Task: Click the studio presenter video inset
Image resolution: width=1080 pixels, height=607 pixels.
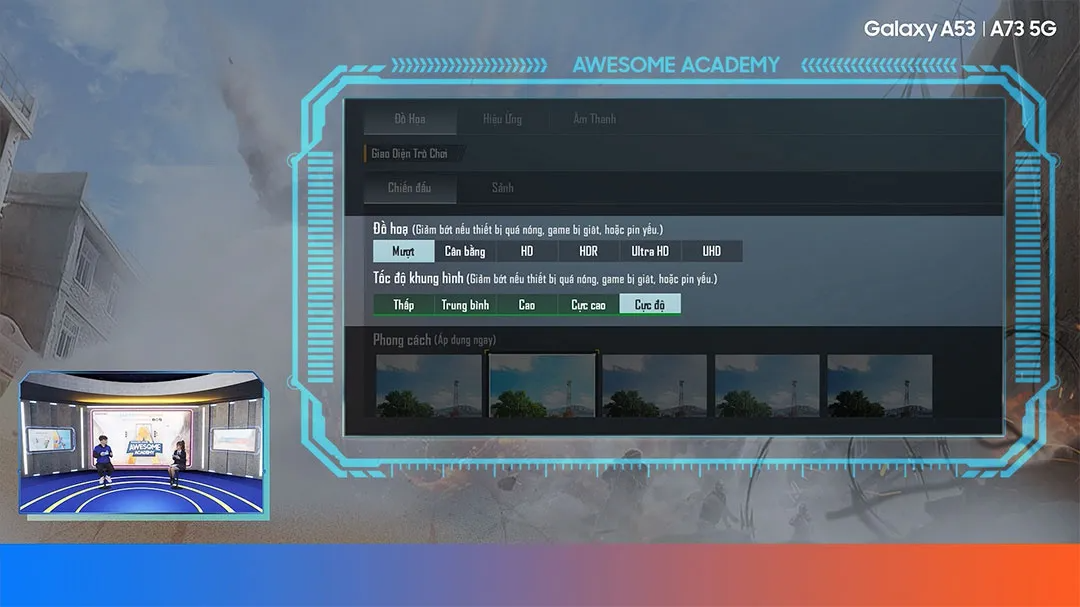Action: pos(143,448)
